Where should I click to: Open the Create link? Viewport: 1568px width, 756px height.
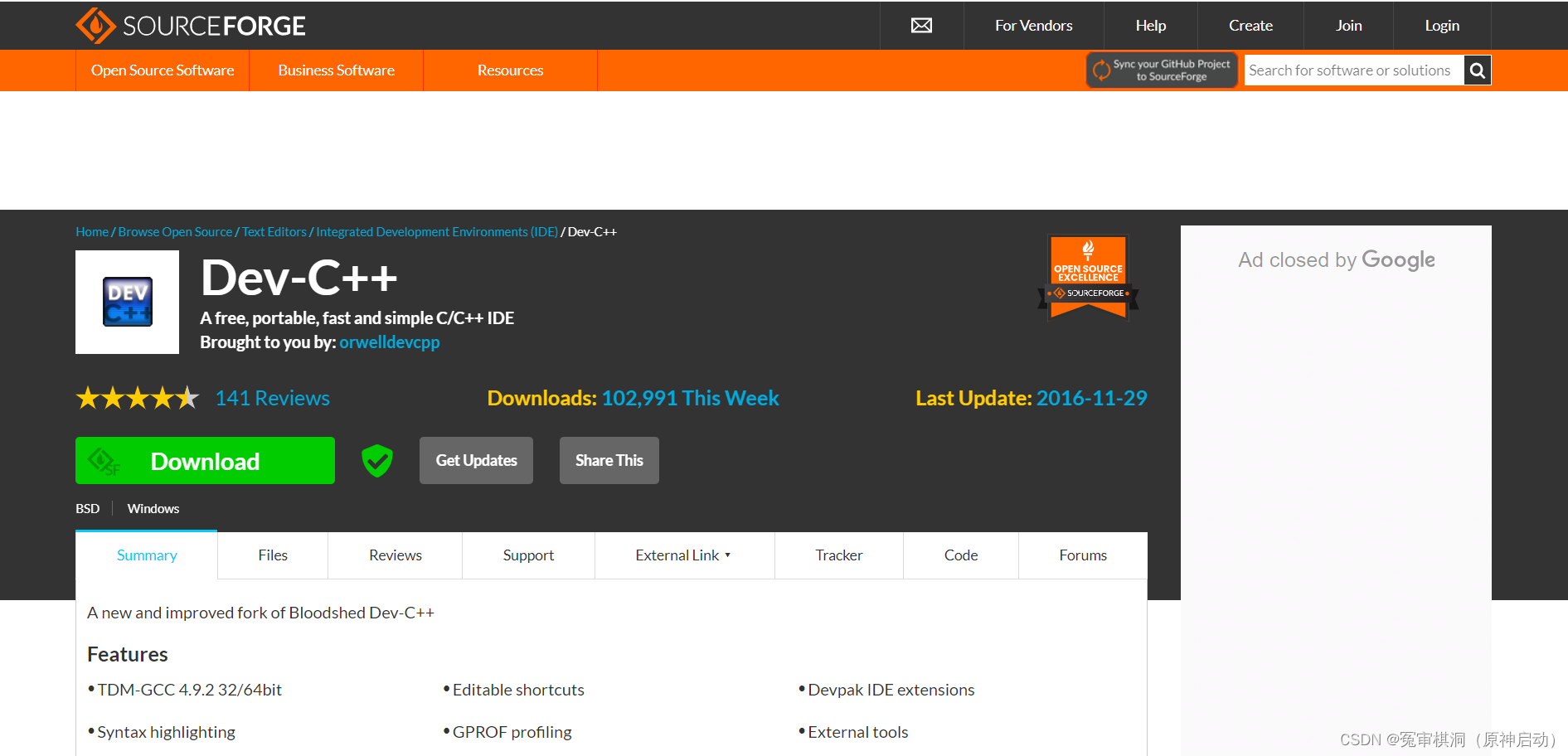coord(1250,26)
